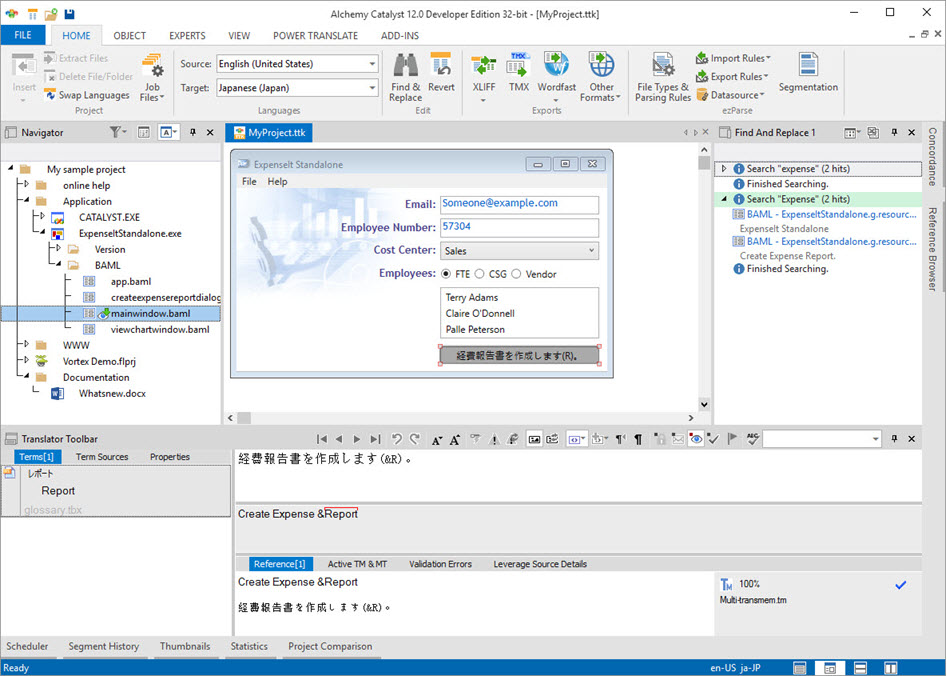The image size is (947, 676).
Task: Open the HOME ribbon tab
Action: pyautogui.click(x=76, y=36)
